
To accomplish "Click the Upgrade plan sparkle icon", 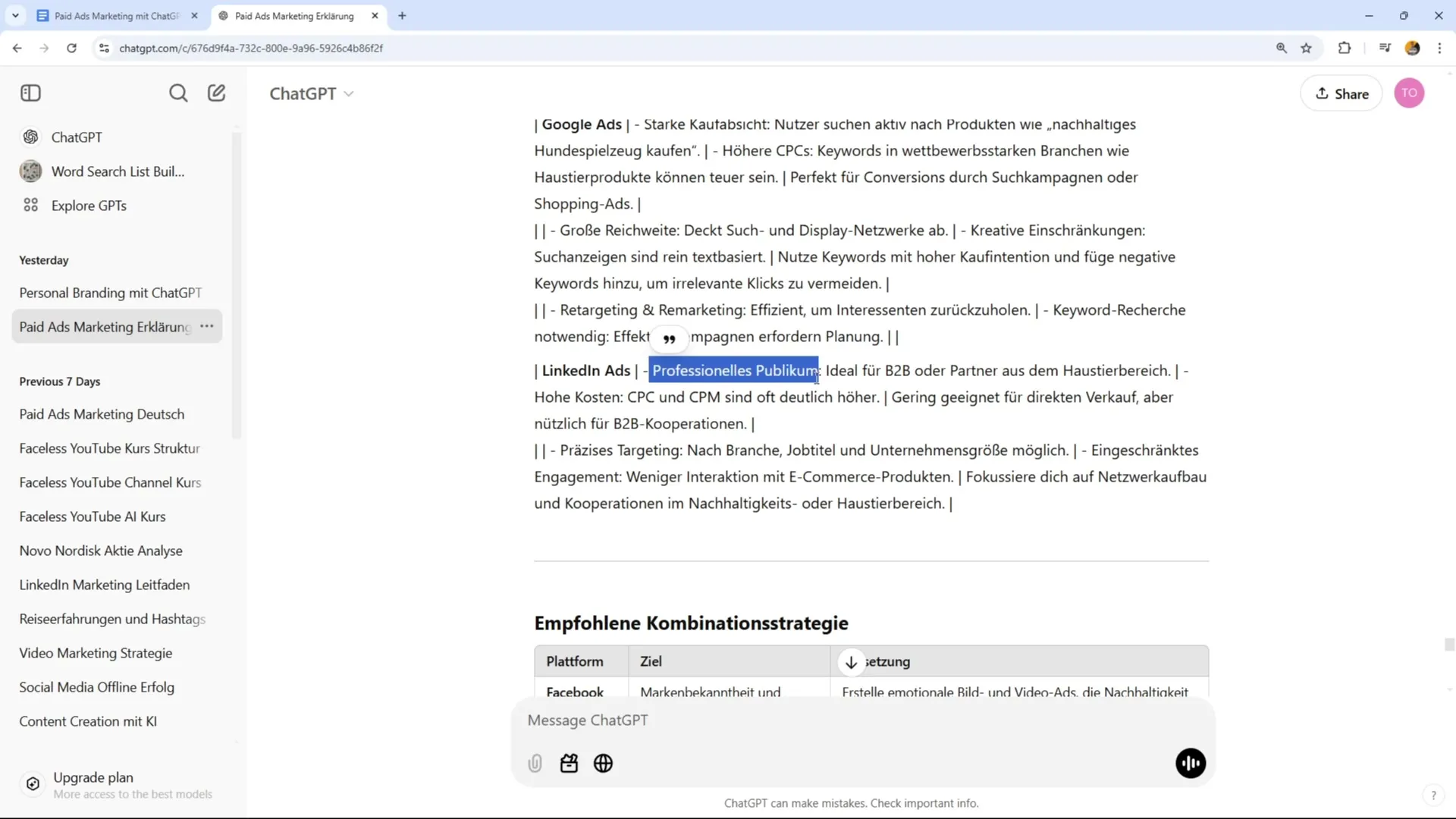I will (x=33, y=784).
